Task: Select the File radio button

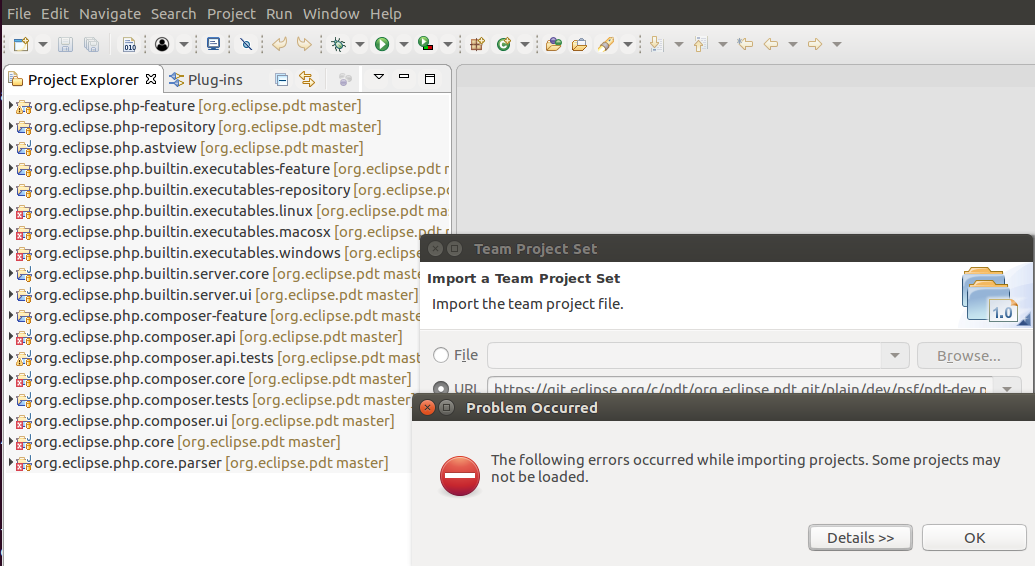Action: [441, 355]
